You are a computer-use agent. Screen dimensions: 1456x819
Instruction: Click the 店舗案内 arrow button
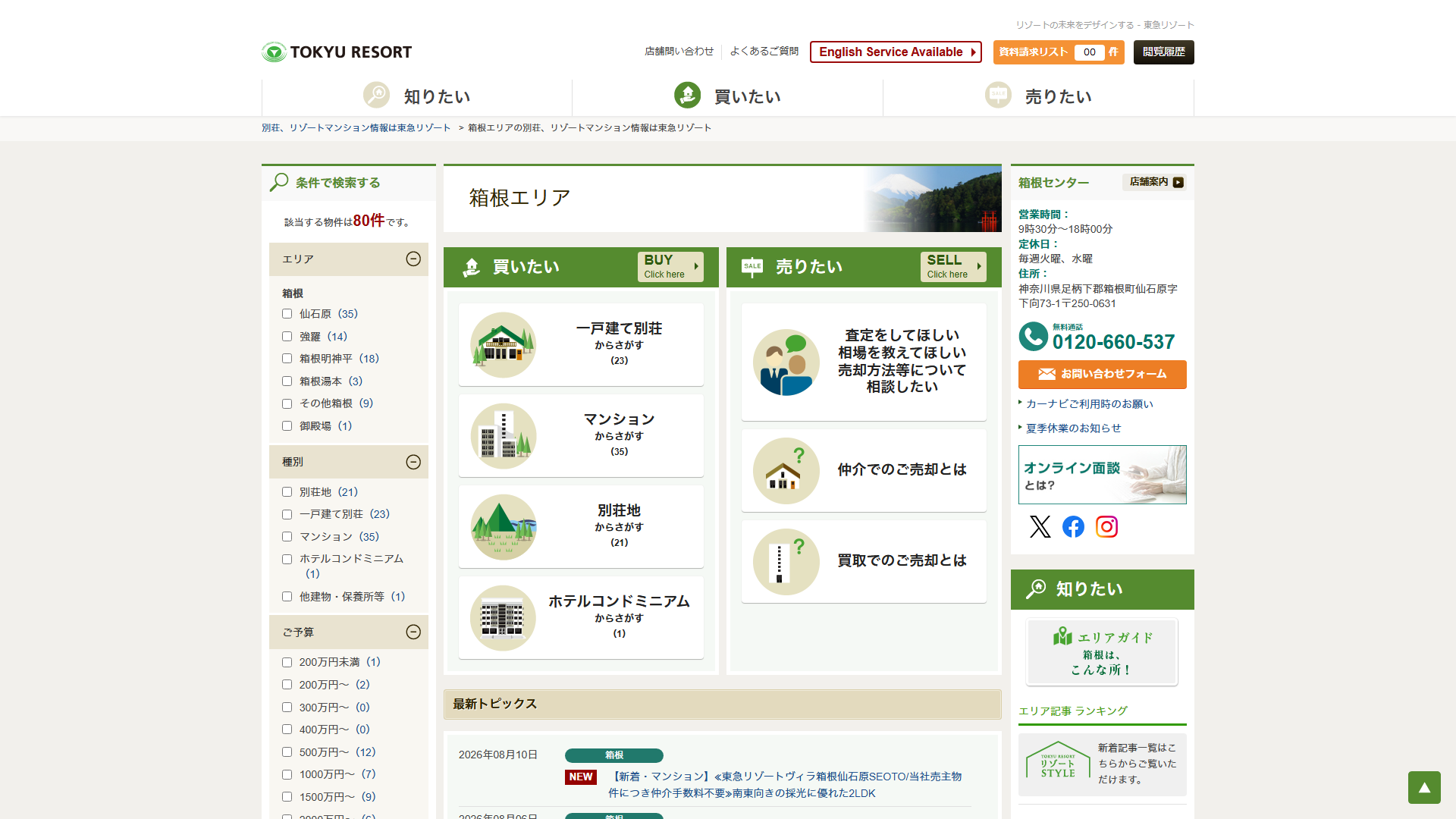[x=1156, y=182]
